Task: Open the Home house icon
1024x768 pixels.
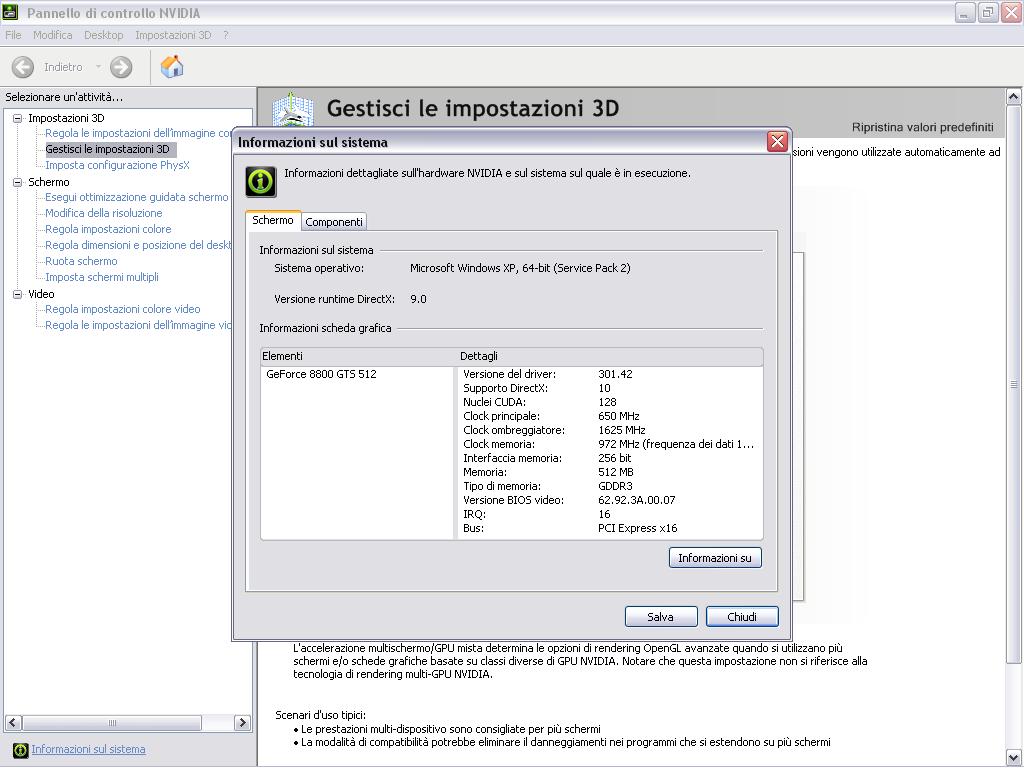Action: click(172, 66)
